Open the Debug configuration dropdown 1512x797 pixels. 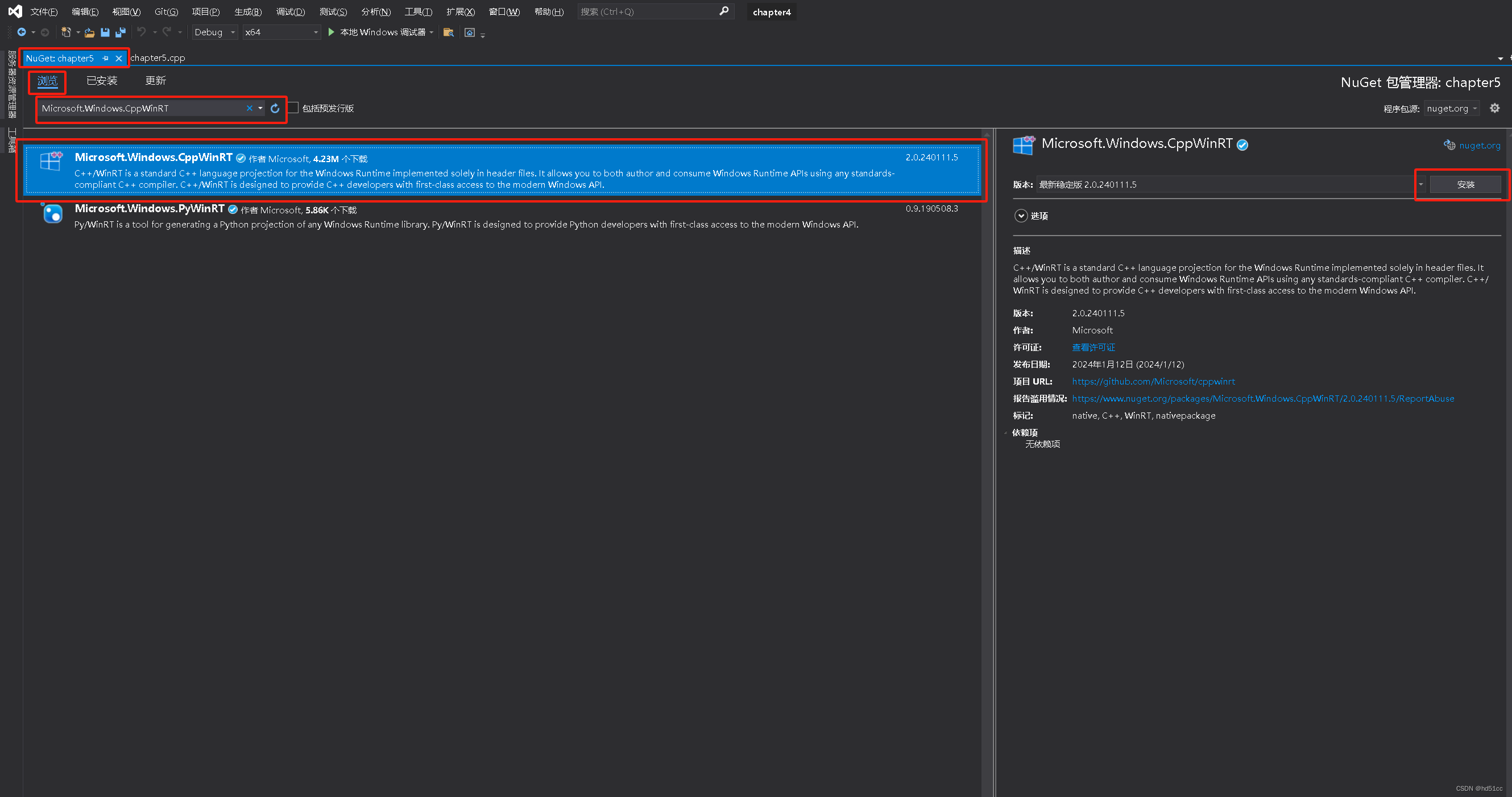point(214,32)
